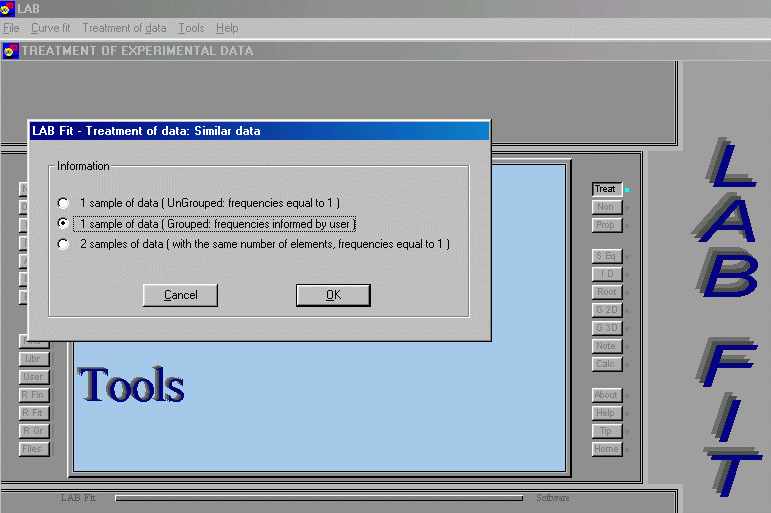Click the Non toolbar button
Screen dimensions: 771x513
pos(607,207)
